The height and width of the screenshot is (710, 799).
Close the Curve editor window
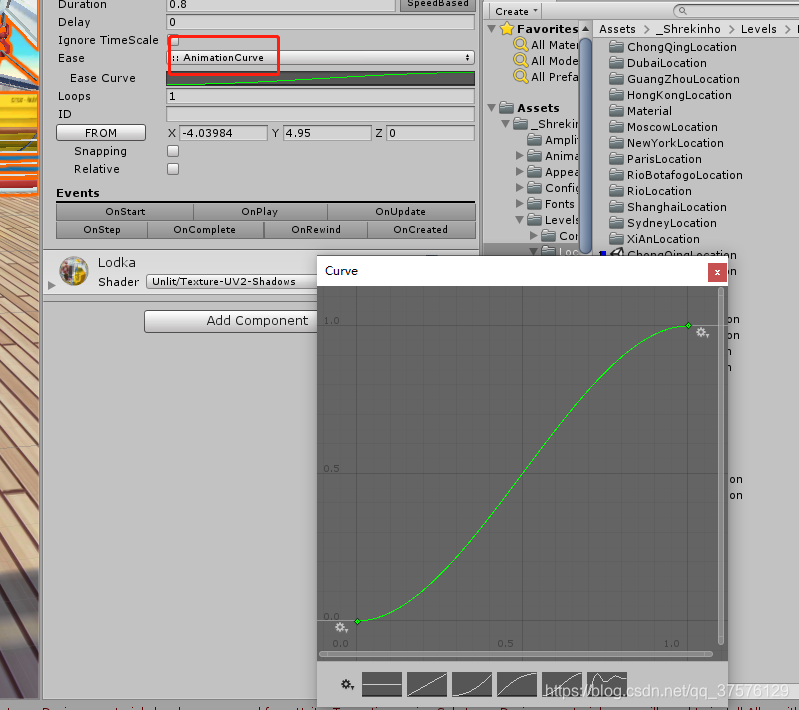(717, 272)
